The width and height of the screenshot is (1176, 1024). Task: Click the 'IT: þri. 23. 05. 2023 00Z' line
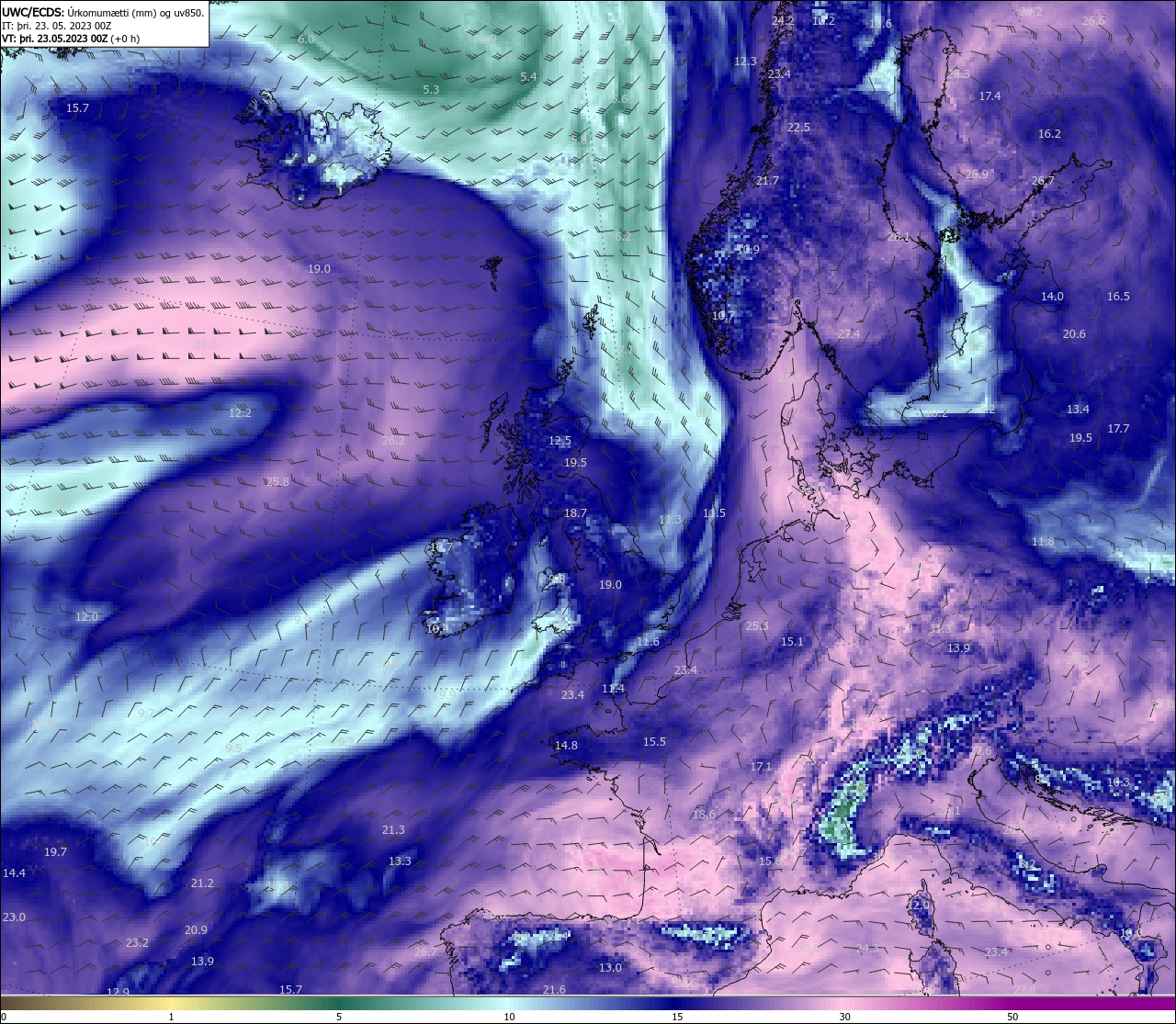tap(57, 26)
